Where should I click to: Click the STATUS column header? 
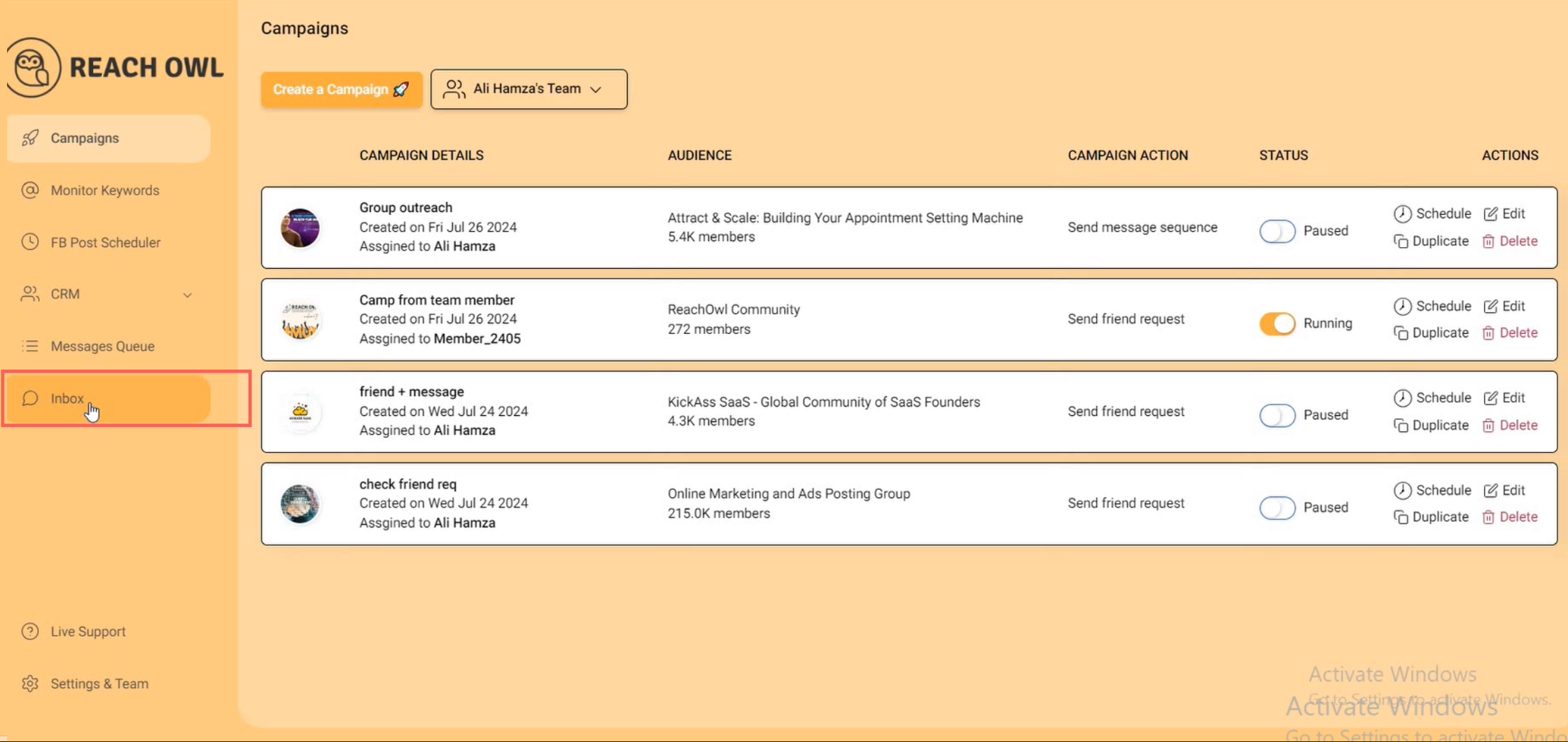(x=1283, y=155)
